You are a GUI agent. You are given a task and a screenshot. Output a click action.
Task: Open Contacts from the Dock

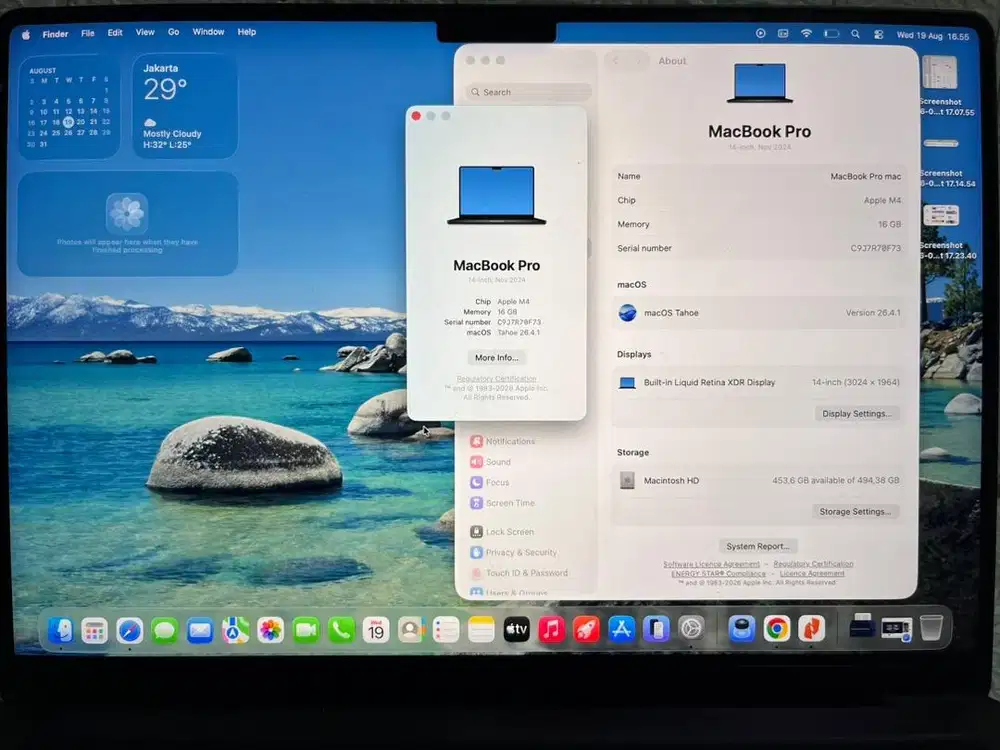click(x=411, y=630)
